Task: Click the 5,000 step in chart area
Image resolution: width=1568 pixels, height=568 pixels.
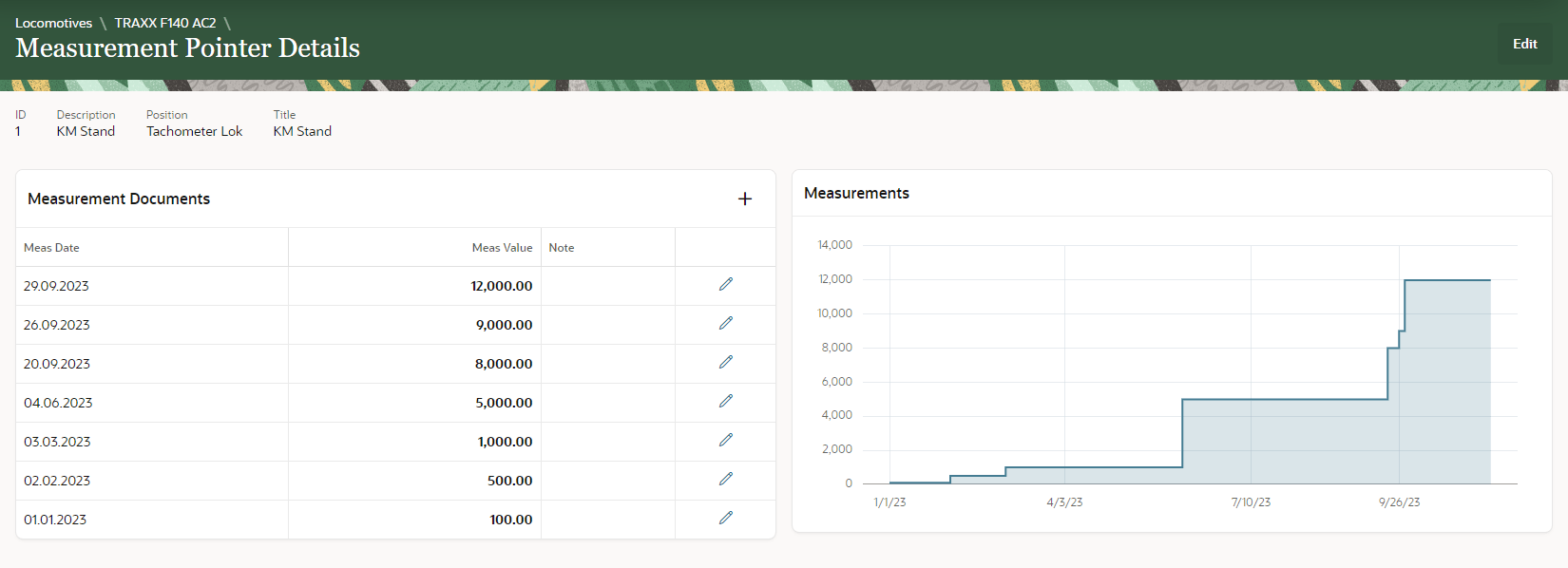Action: (1283, 400)
